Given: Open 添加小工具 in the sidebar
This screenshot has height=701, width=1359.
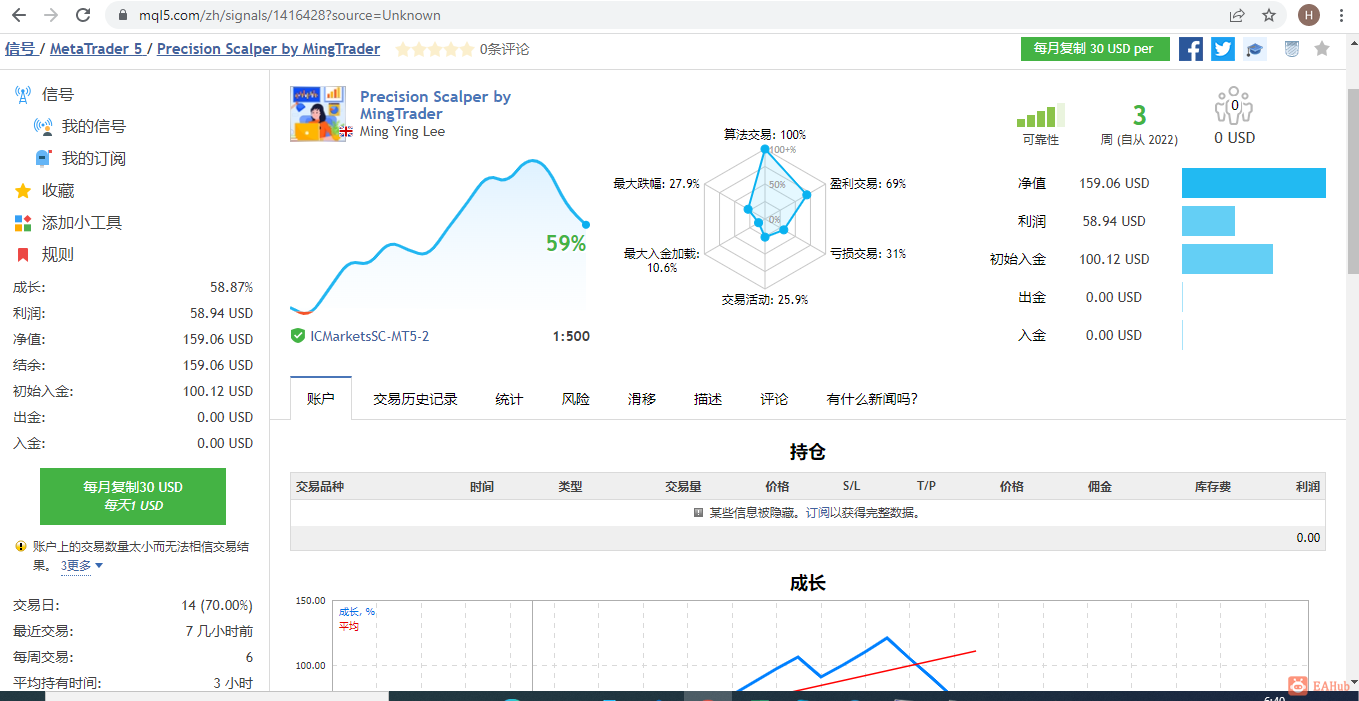Looking at the screenshot, I should [x=82, y=223].
